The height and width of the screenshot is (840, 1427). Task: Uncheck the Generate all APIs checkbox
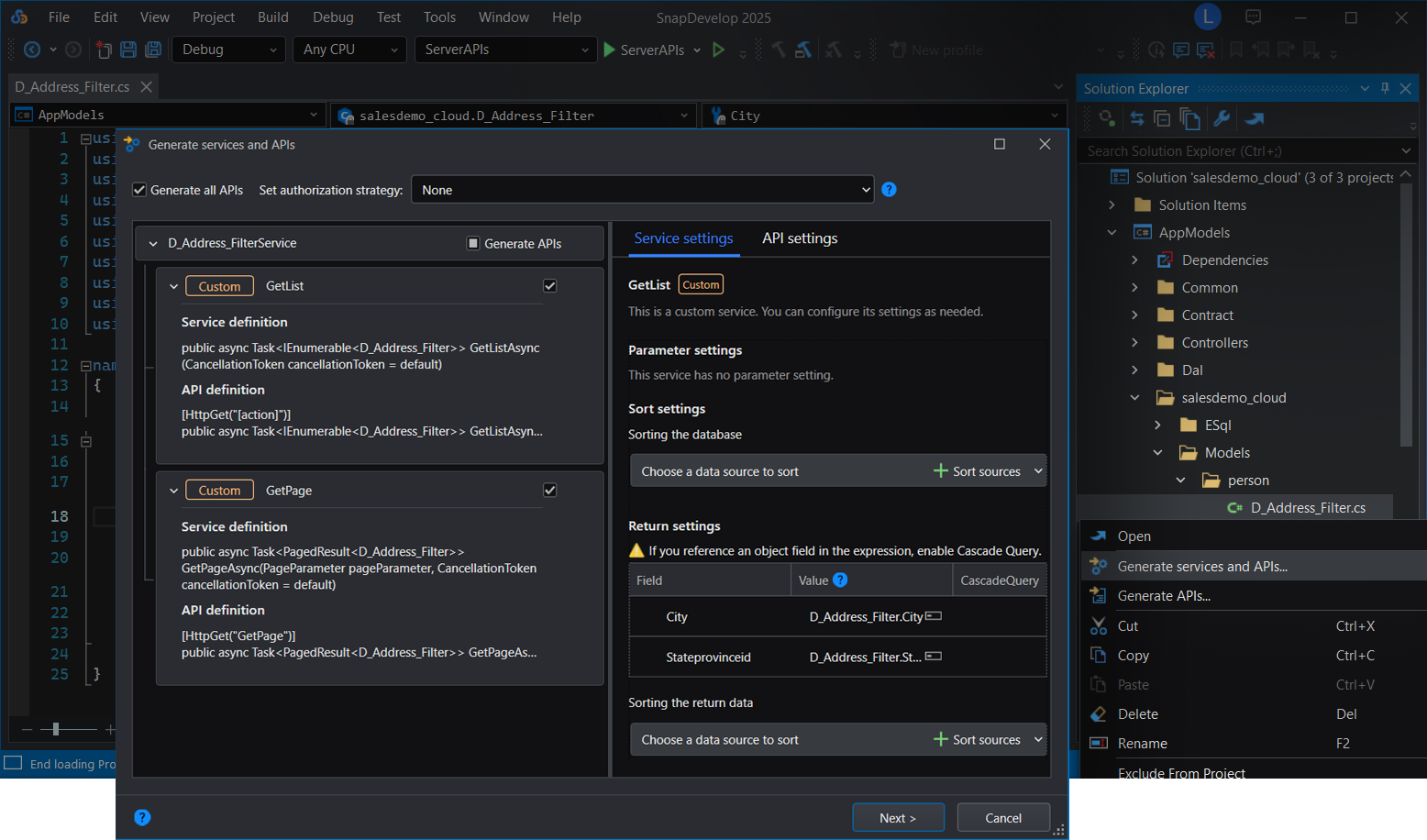[x=140, y=190]
